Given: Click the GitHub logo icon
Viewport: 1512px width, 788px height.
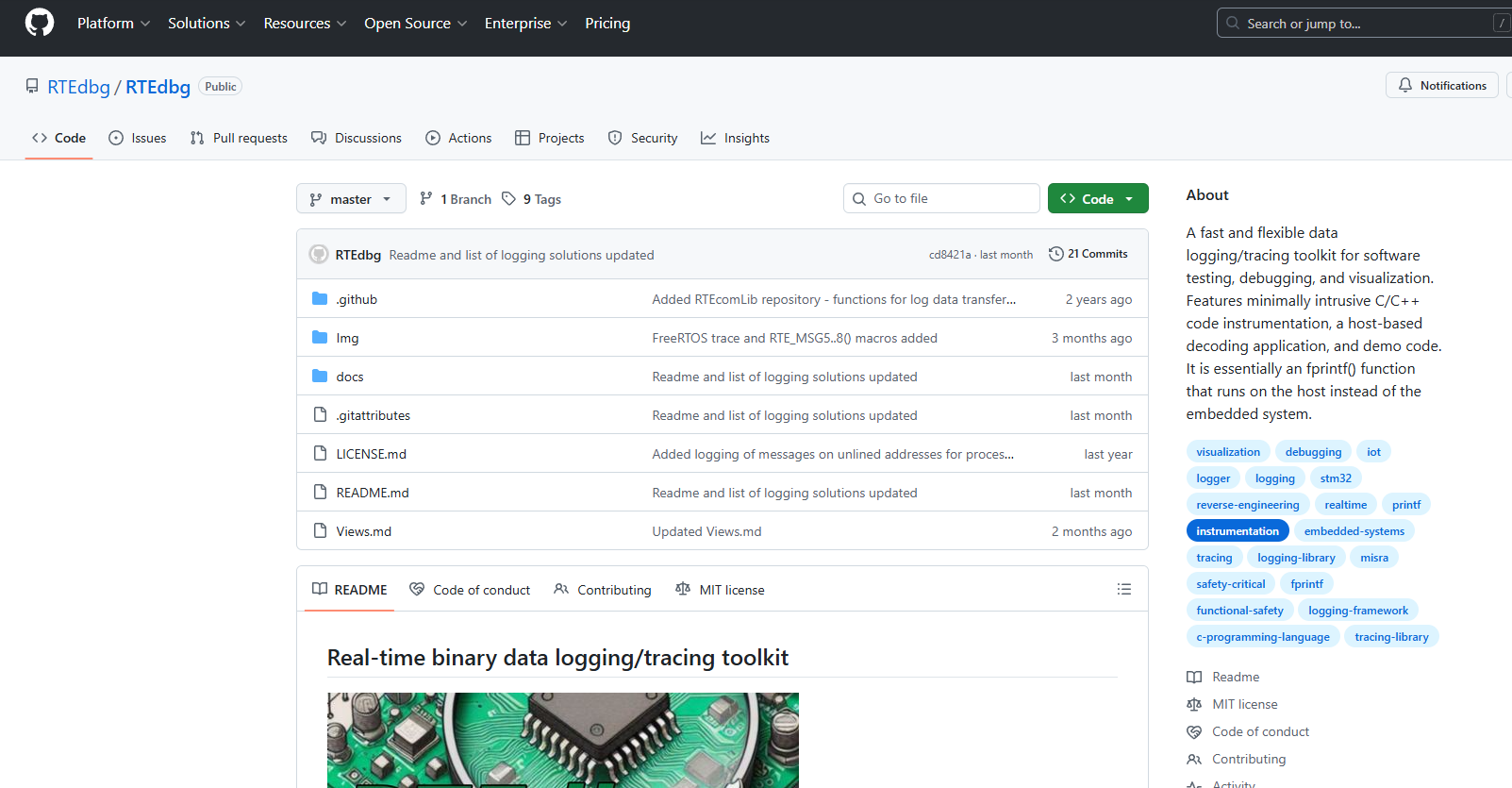Looking at the screenshot, I should pyautogui.click(x=40, y=23).
